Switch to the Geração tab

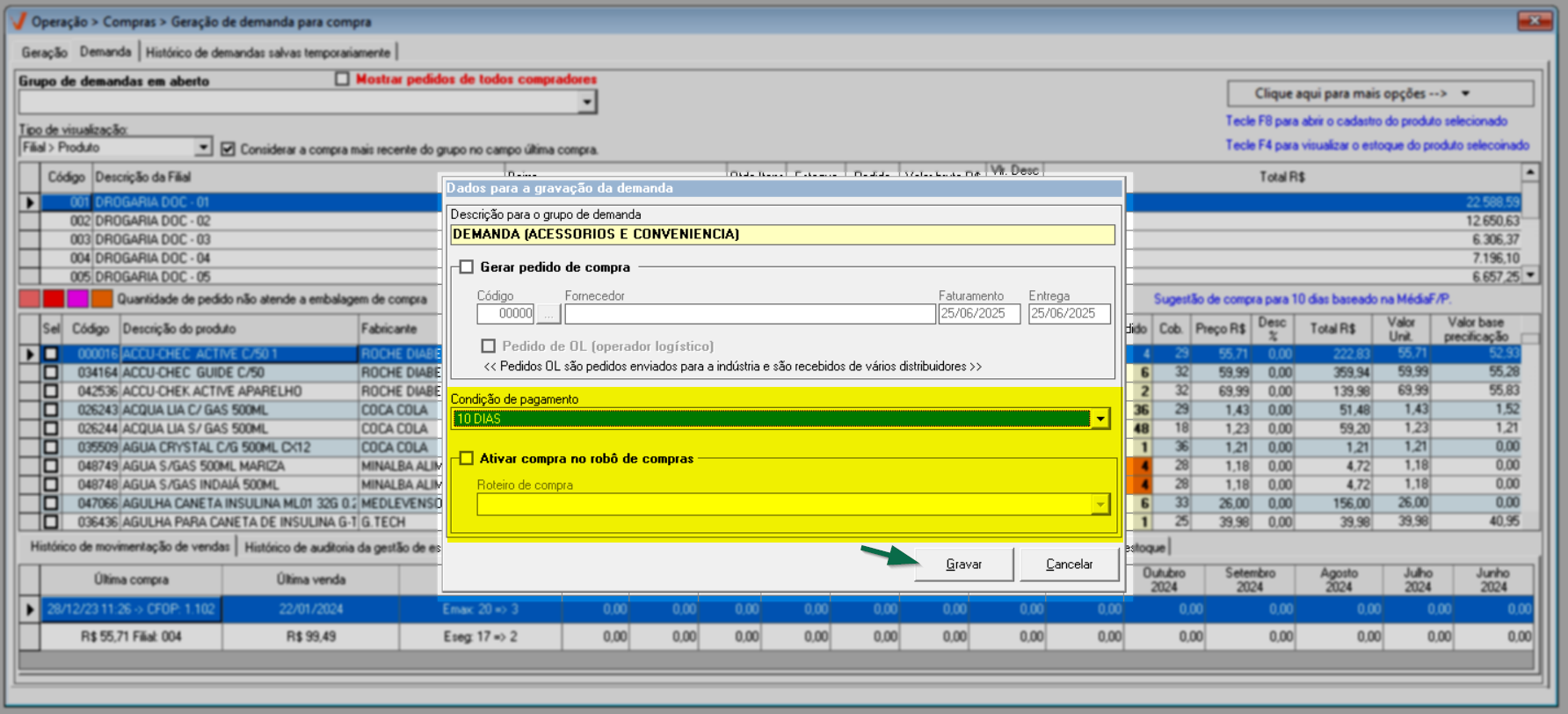pos(44,53)
